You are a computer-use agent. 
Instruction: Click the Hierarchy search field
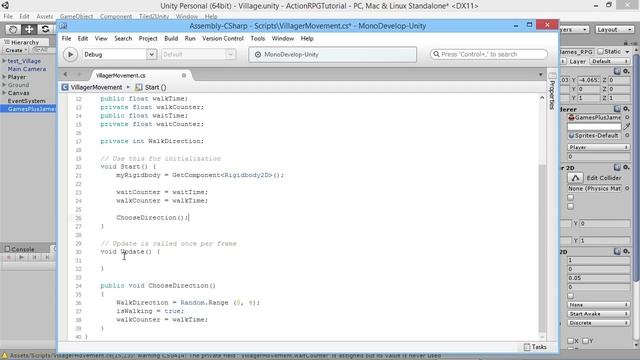43,50
